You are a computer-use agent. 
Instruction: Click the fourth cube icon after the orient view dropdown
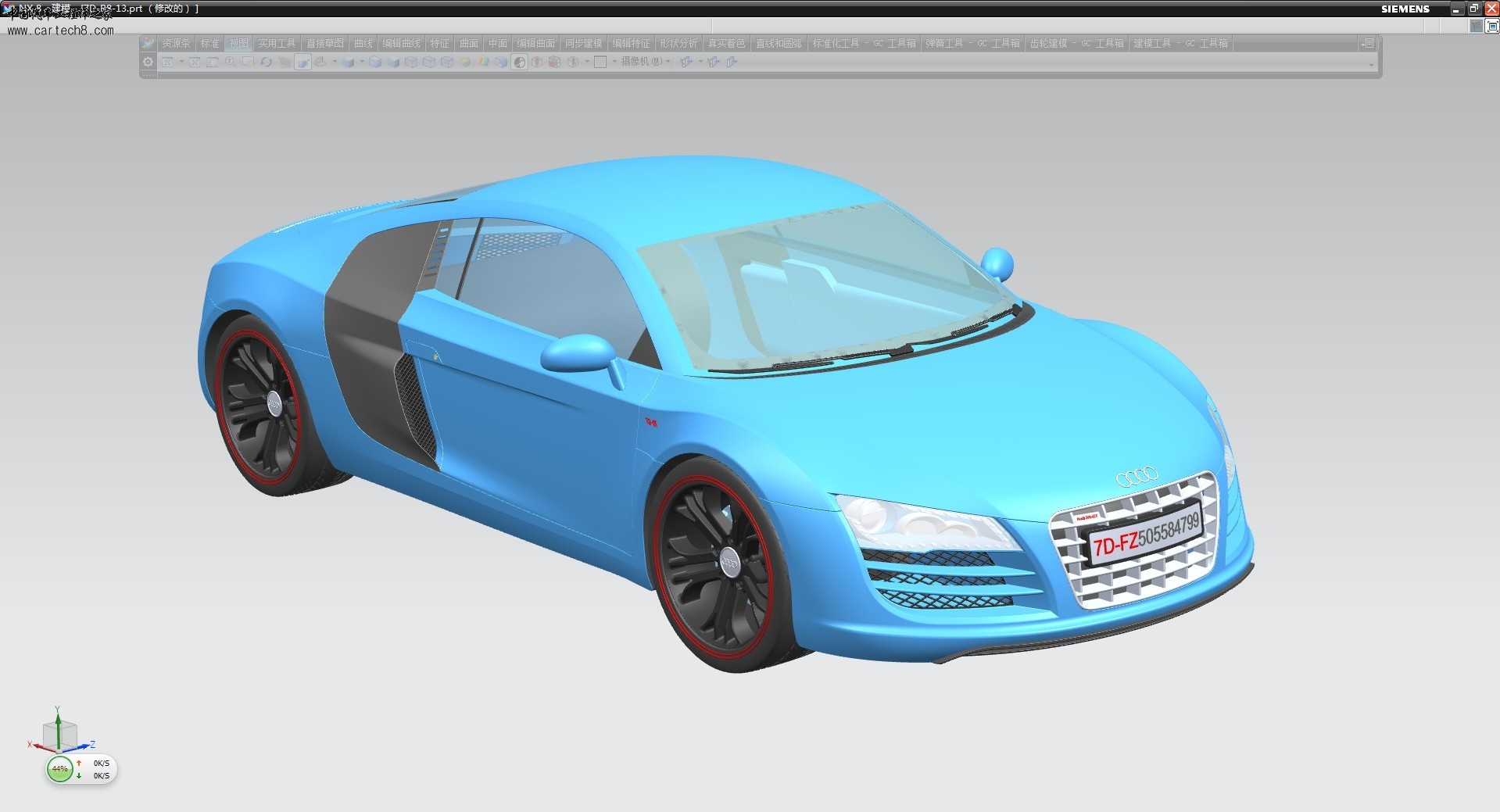[429, 62]
